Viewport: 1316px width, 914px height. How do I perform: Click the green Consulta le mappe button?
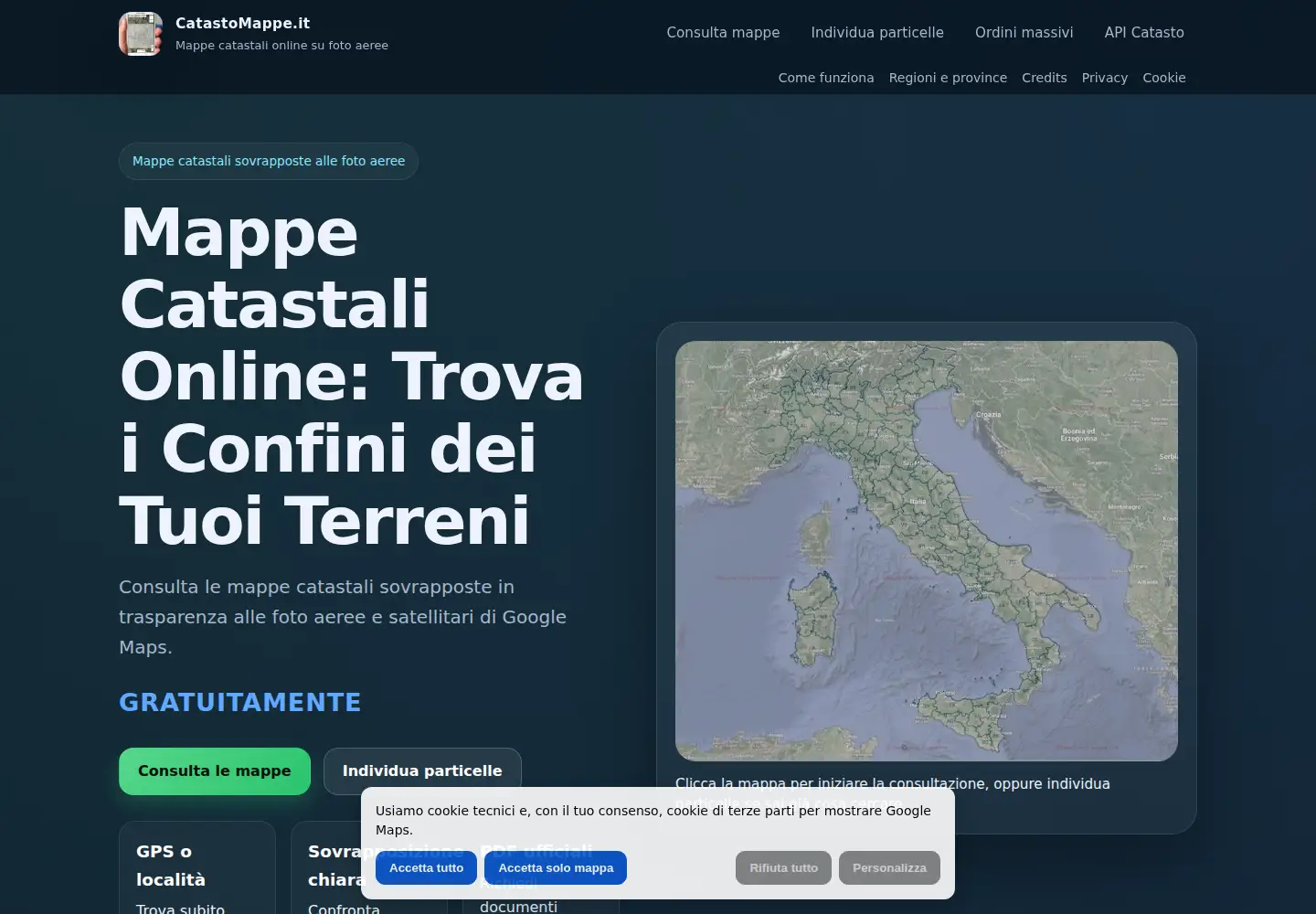(x=215, y=771)
